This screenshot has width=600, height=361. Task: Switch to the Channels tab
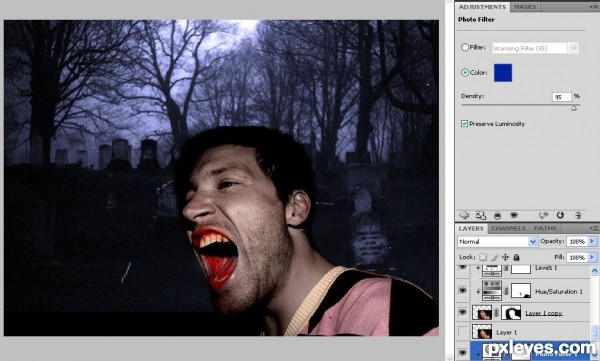508,229
